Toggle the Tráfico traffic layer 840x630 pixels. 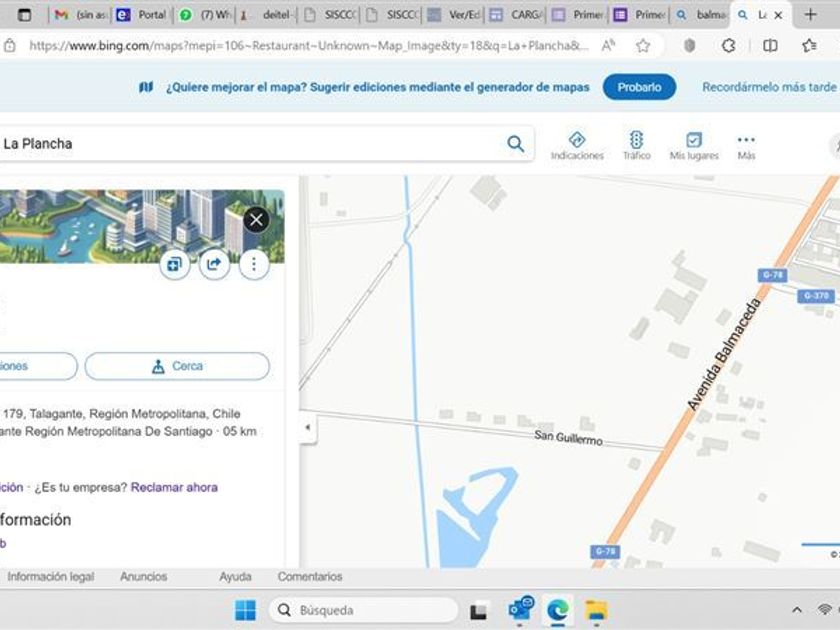636,145
